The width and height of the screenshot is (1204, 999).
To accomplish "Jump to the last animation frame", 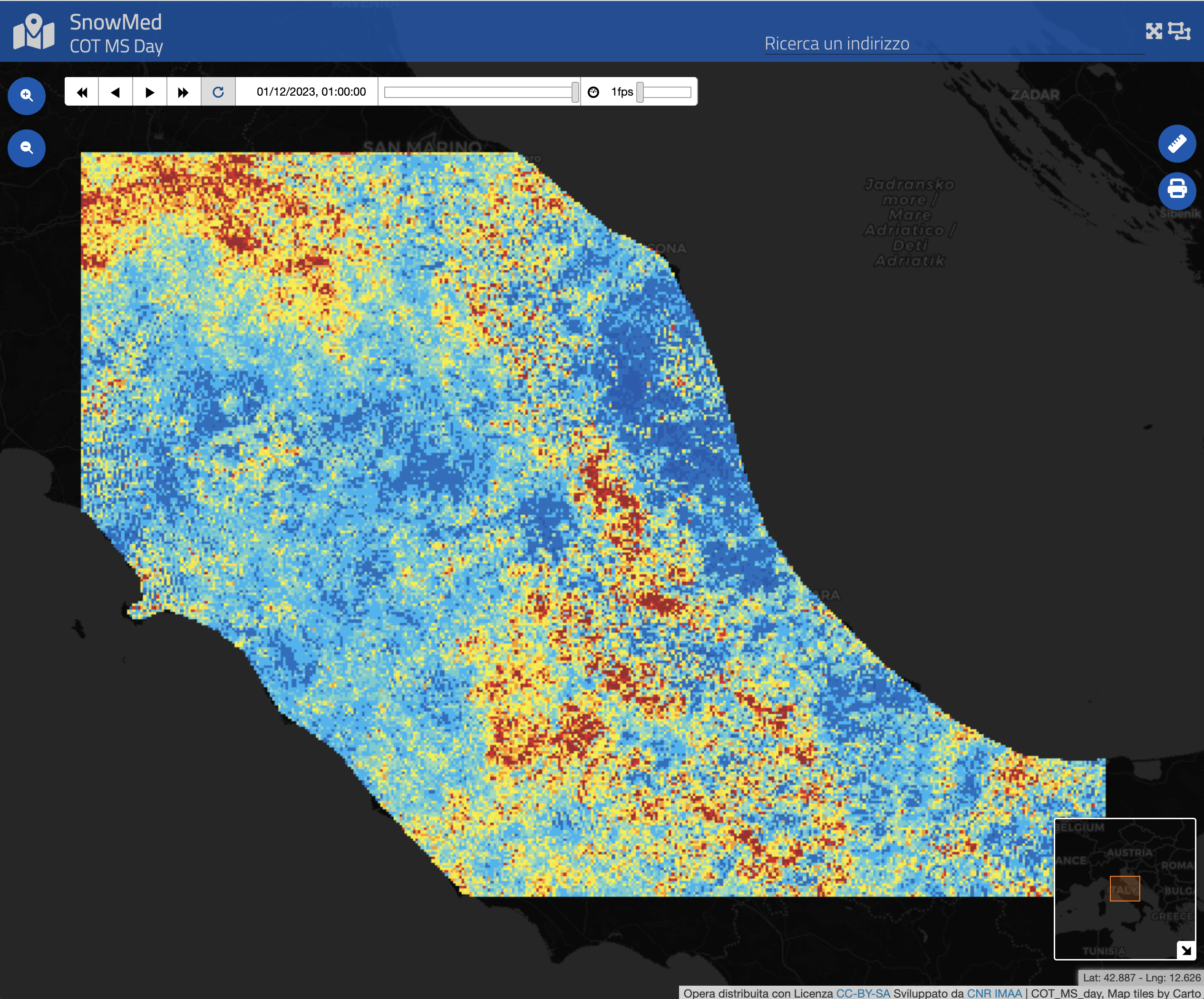I will [183, 91].
